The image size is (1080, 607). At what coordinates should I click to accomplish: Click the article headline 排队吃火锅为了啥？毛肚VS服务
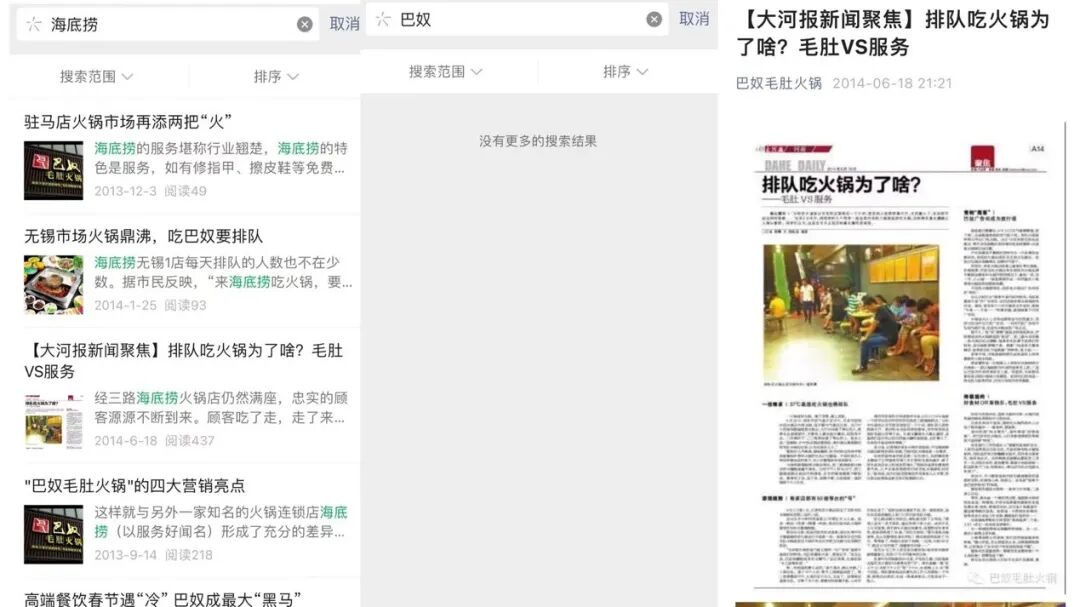pyautogui.click(x=893, y=32)
